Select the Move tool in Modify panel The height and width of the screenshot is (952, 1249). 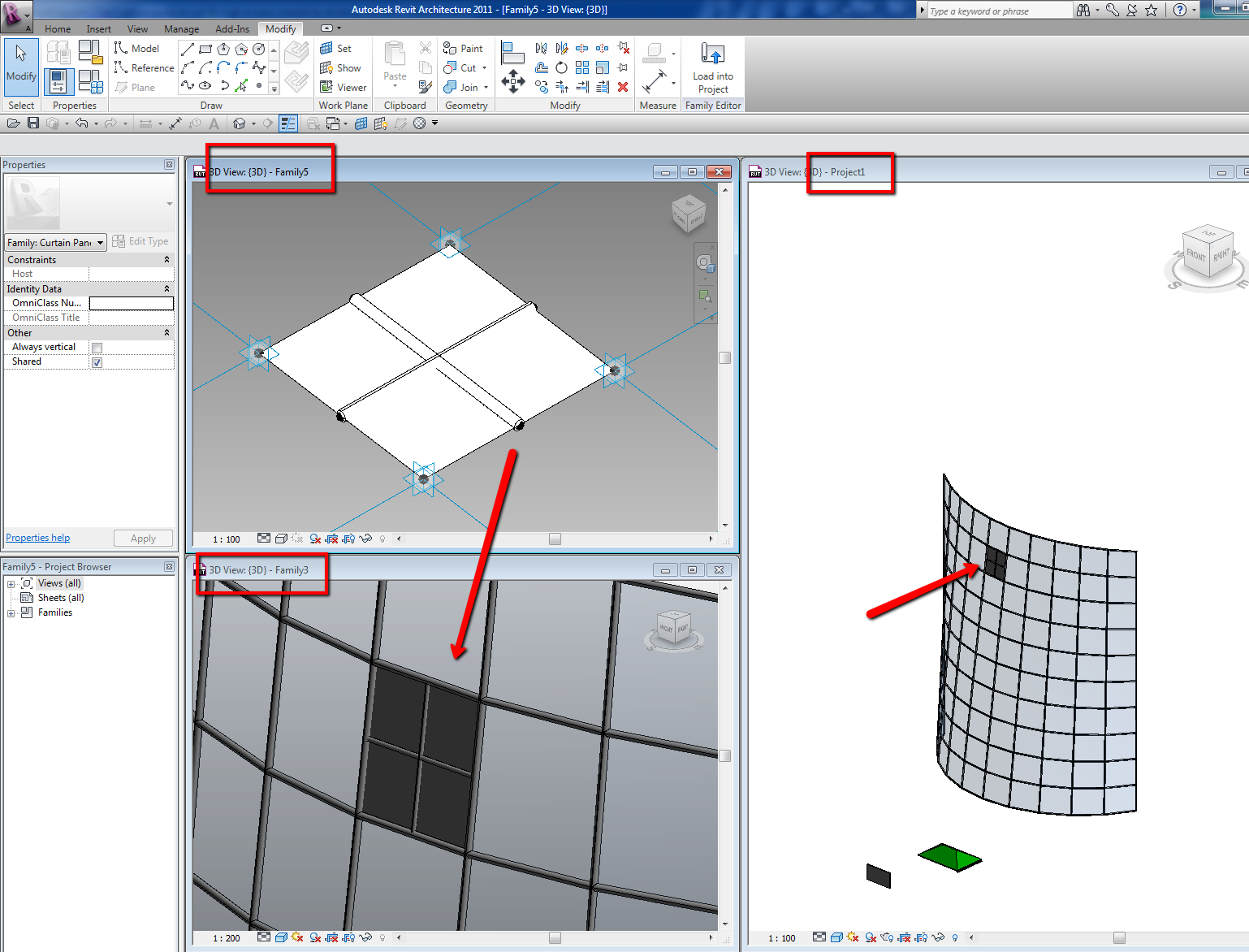pyautogui.click(x=513, y=81)
